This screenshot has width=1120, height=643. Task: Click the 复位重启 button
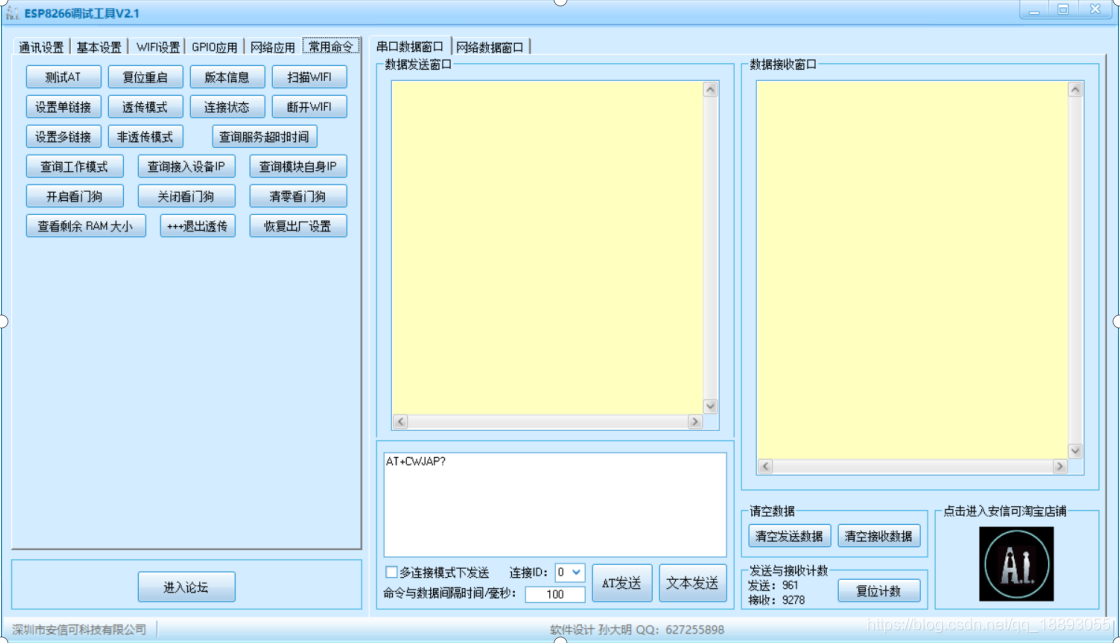(145, 77)
